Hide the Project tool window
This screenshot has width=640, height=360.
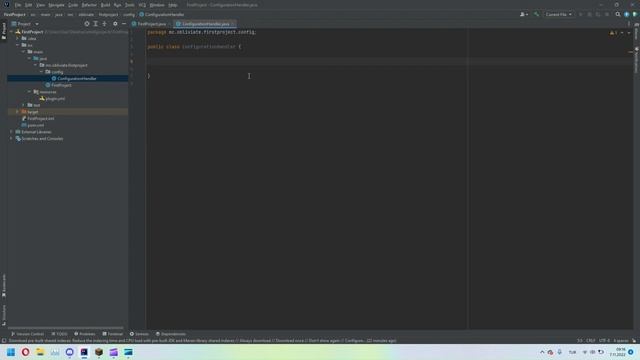(x=124, y=24)
